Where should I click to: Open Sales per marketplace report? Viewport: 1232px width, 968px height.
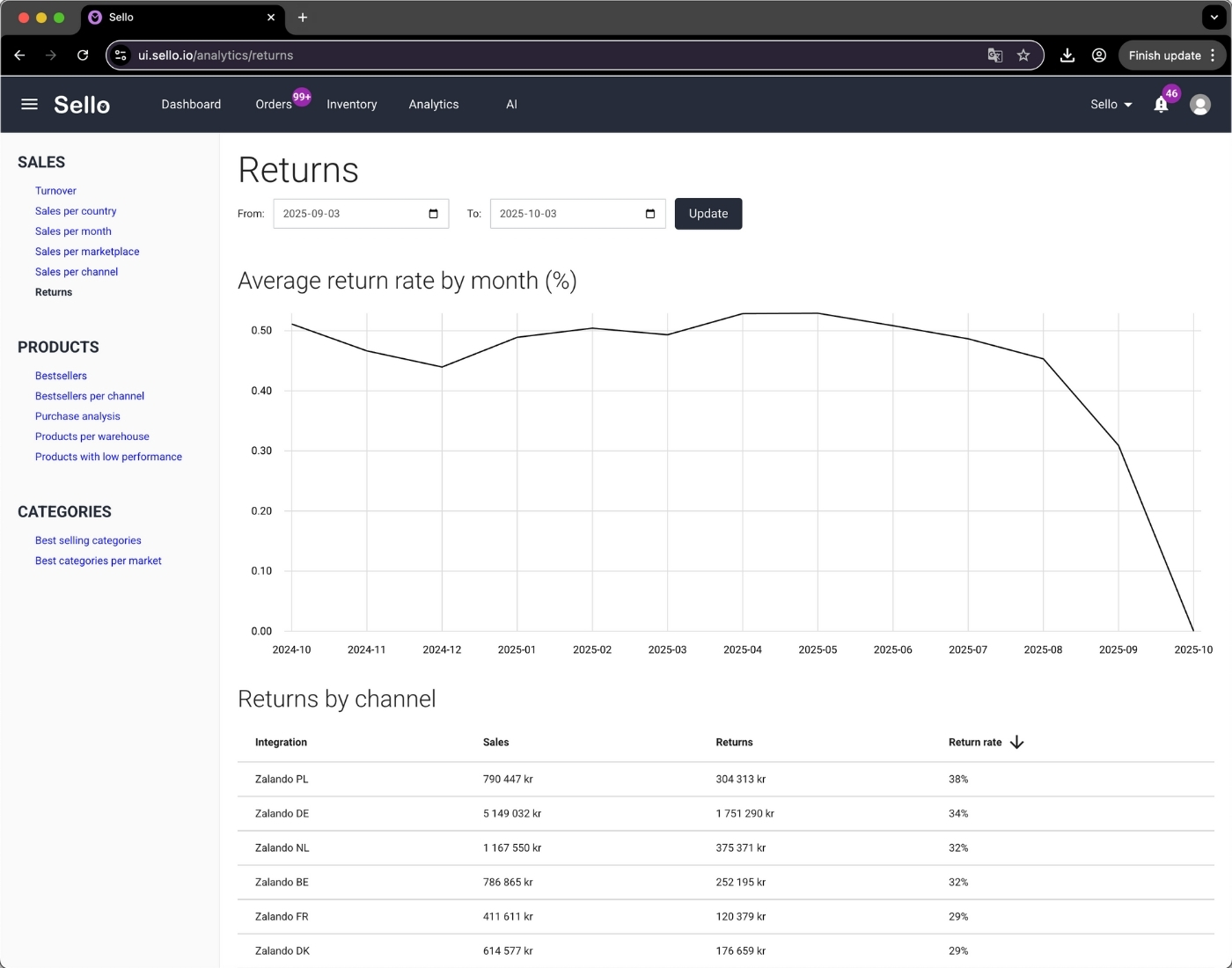(87, 252)
